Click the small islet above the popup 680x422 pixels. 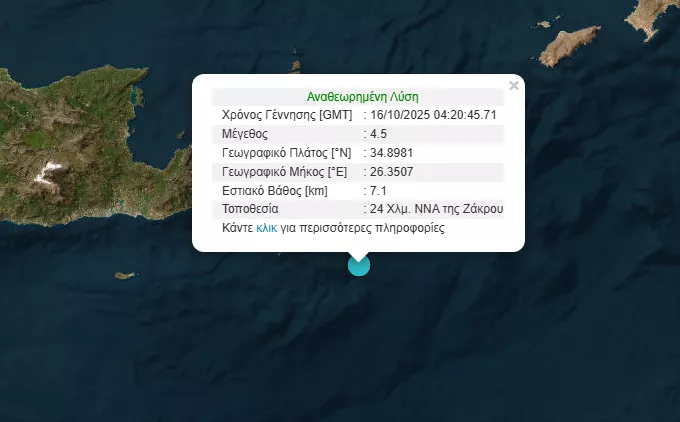pyautogui.click(x=296, y=66)
